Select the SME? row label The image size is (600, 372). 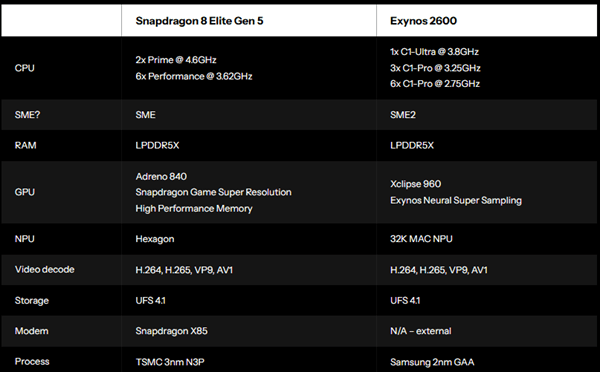coord(27,115)
